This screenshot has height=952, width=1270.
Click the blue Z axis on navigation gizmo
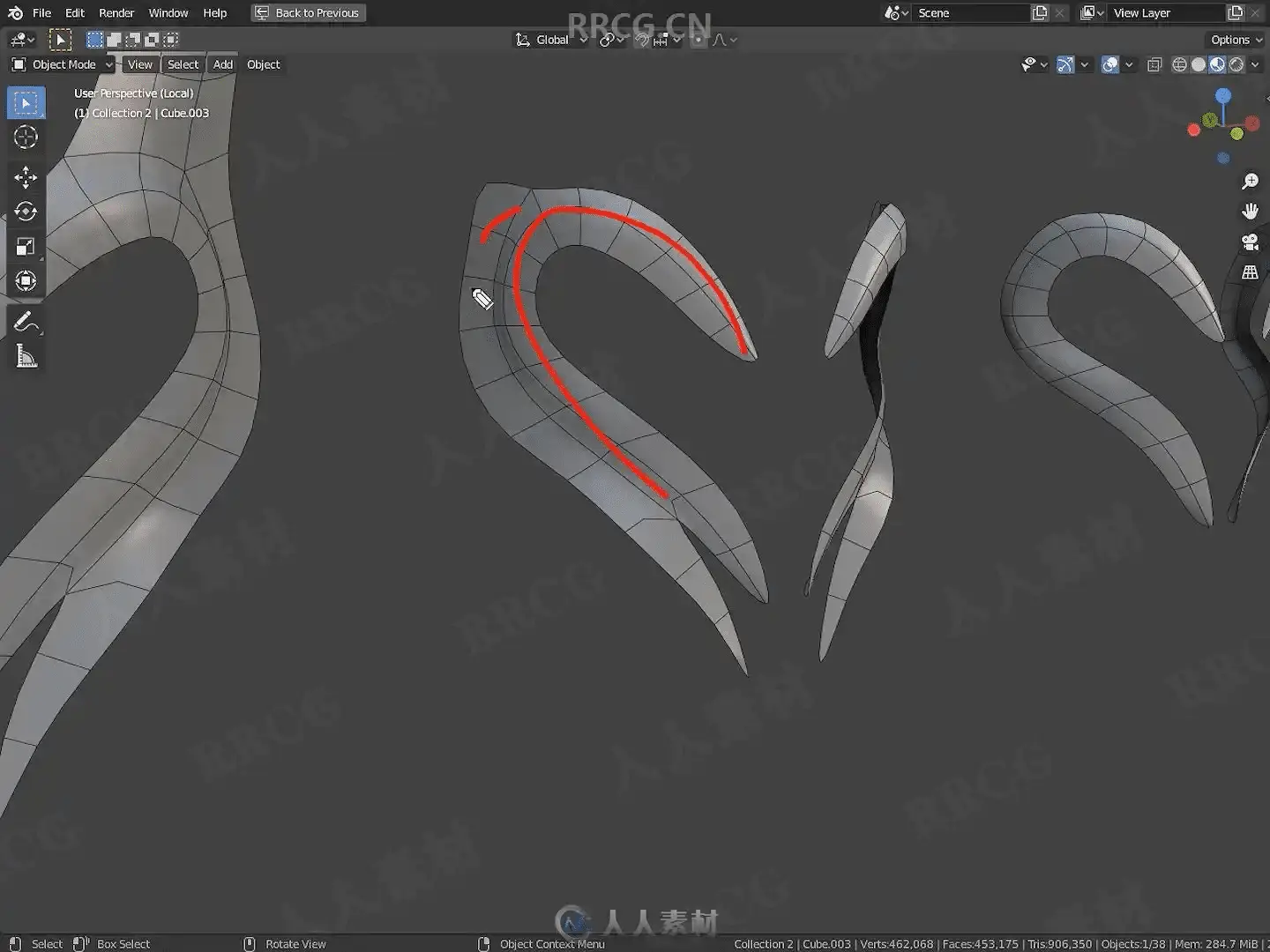tap(1222, 95)
